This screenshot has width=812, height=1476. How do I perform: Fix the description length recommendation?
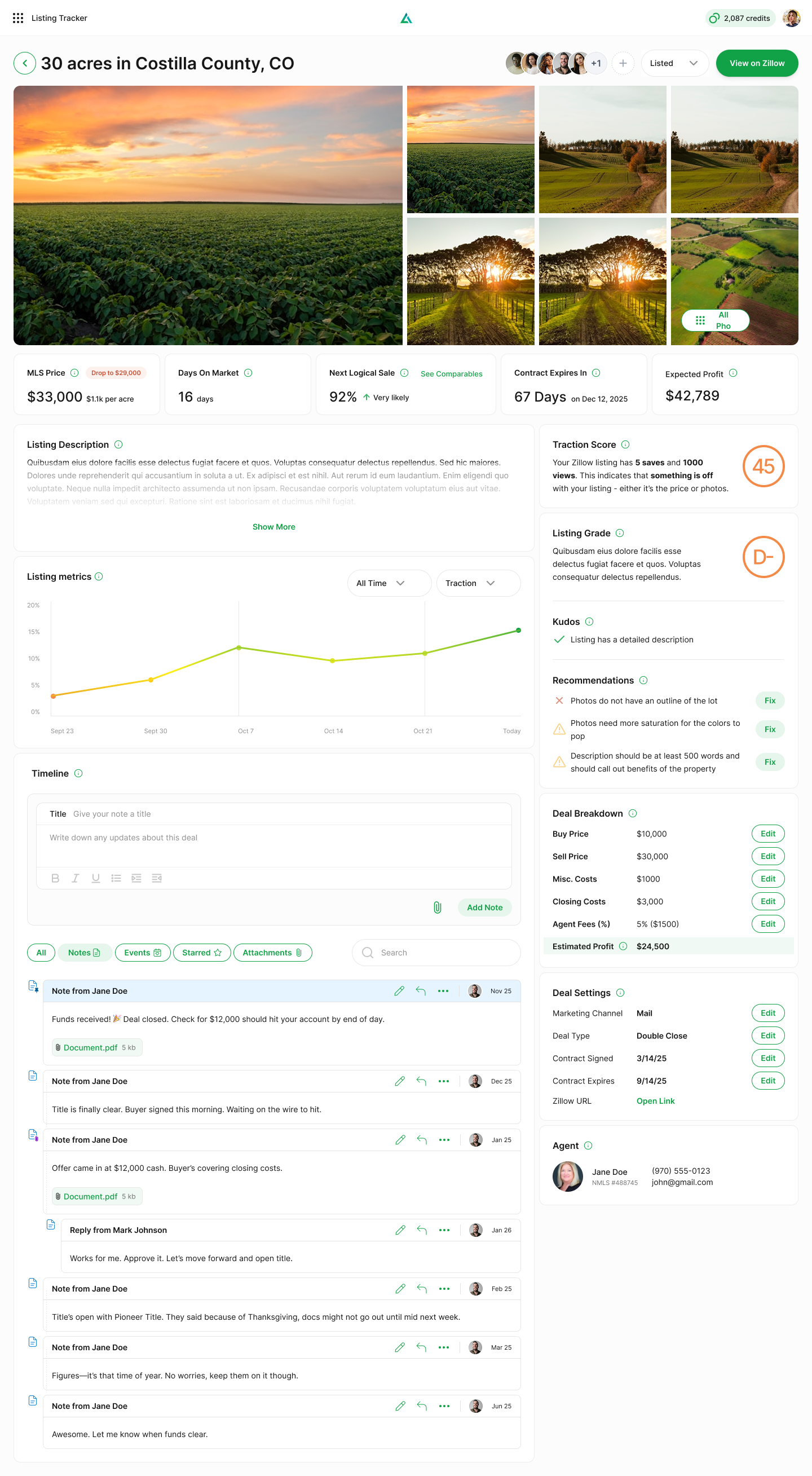pyautogui.click(x=770, y=762)
